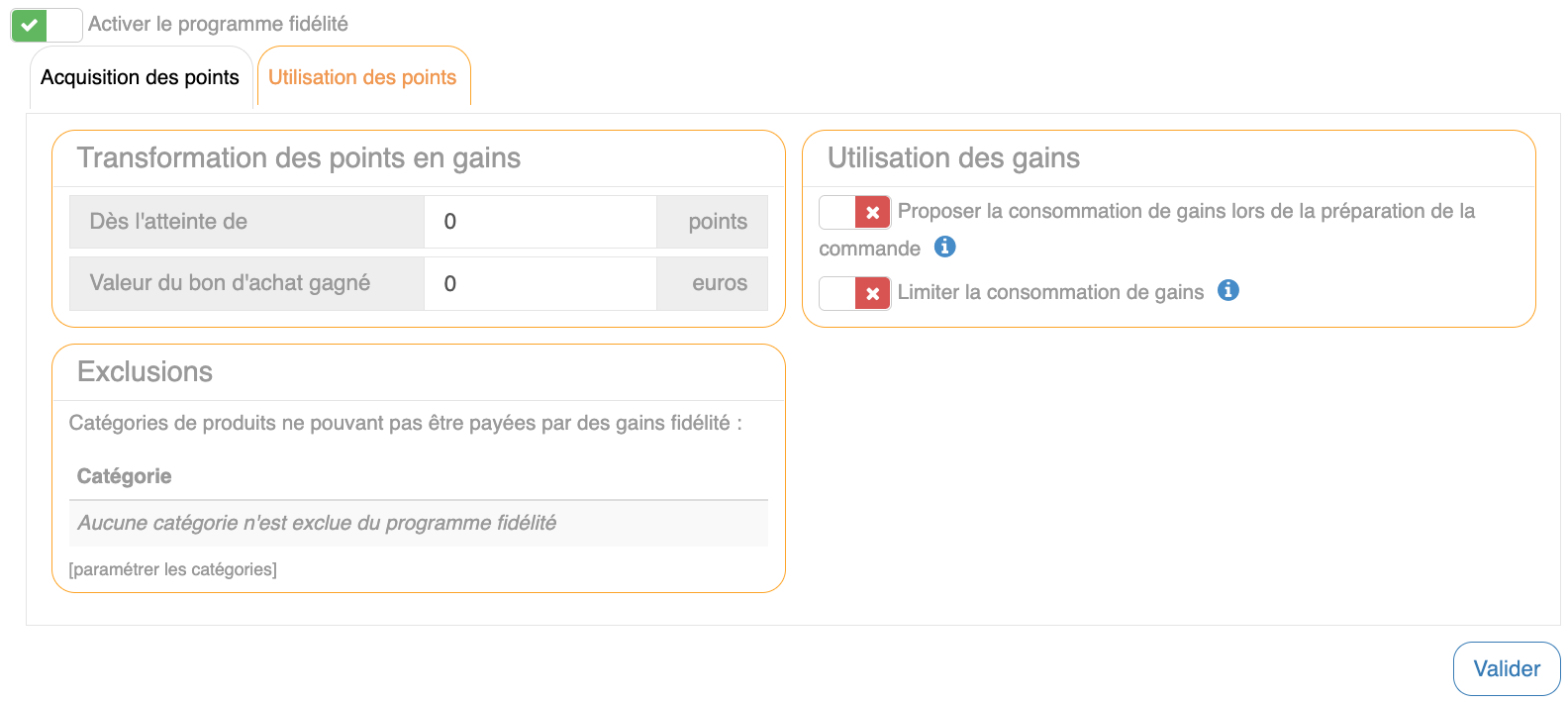Click the Utilisation des gains panel heading
The width and height of the screenshot is (1568, 703).
click(953, 158)
